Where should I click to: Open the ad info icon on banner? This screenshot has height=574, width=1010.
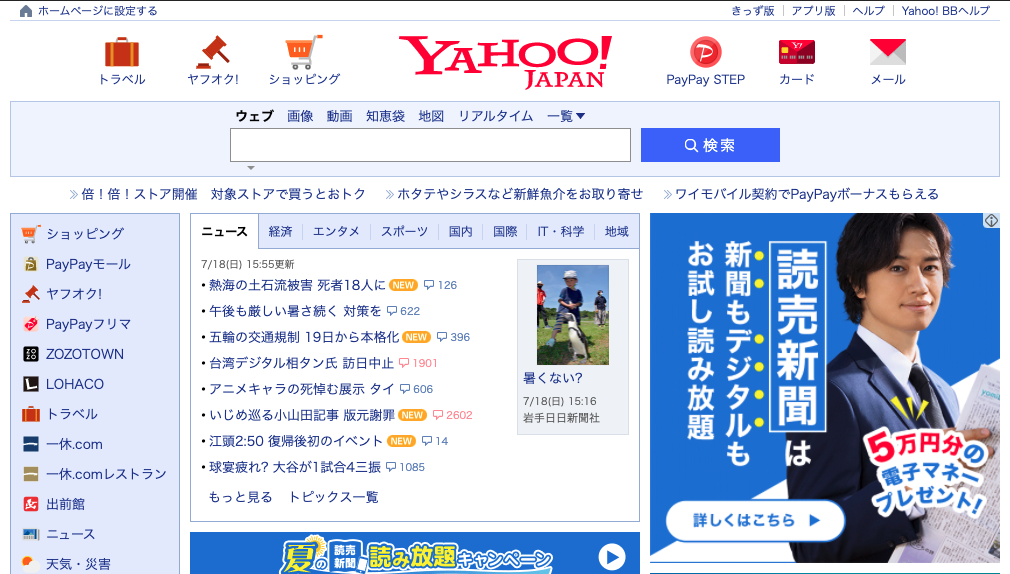991,221
